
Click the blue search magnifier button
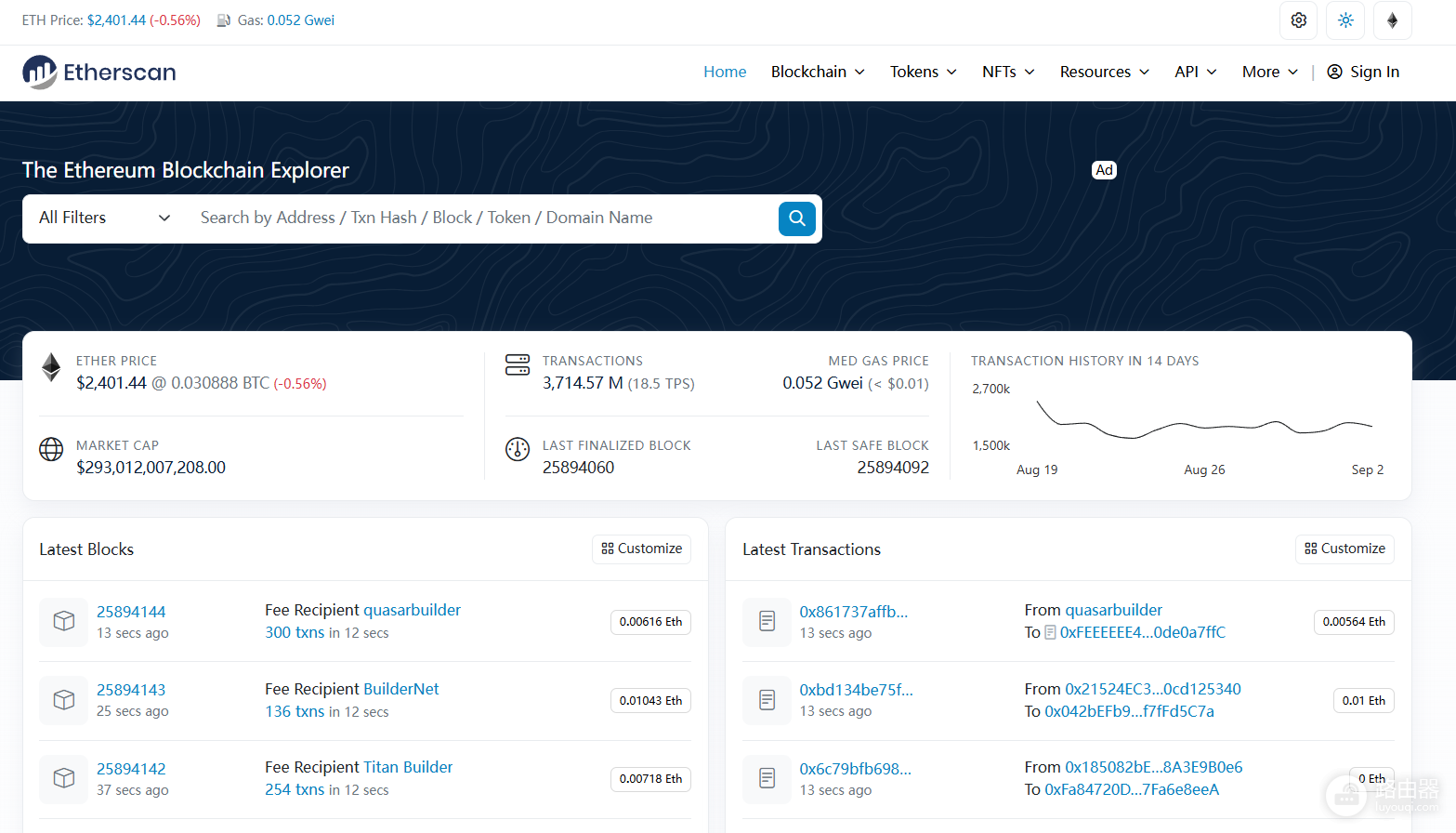pyautogui.click(x=797, y=218)
